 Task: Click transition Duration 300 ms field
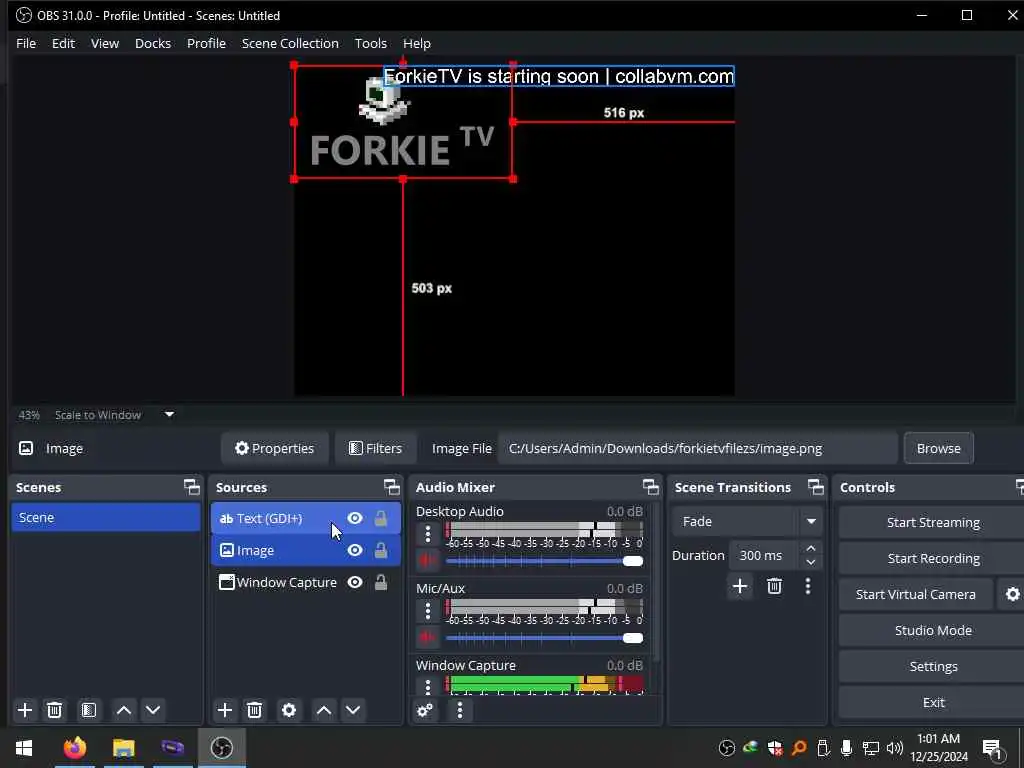pyautogui.click(x=763, y=555)
